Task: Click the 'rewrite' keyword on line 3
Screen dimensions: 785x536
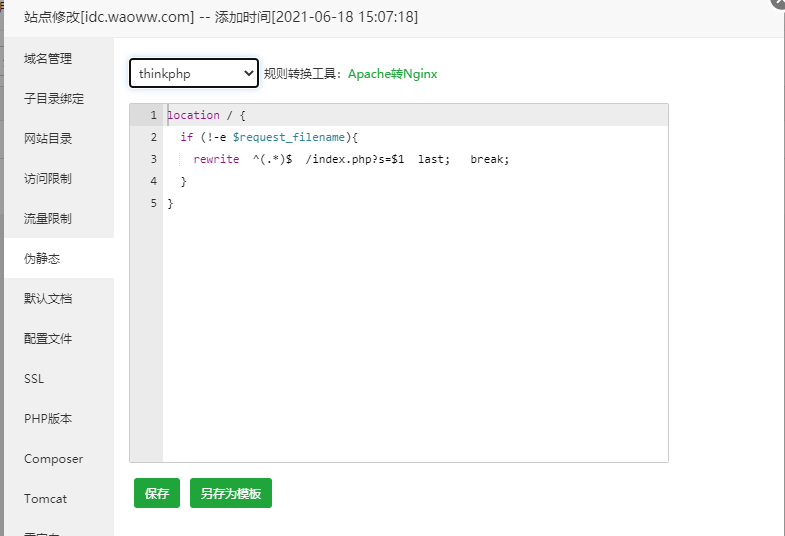Action: tap(216, 159)
